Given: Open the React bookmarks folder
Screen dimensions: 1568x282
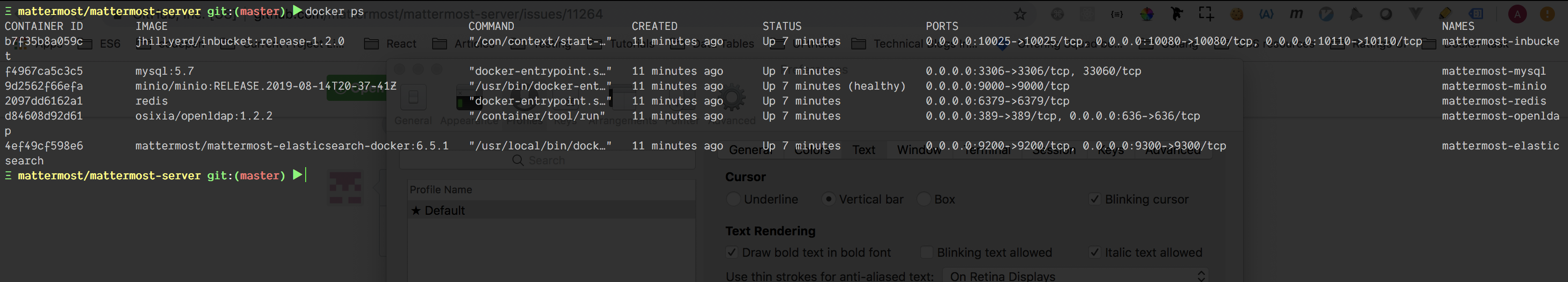Looking at the screenshot, I should pos(390,44).
